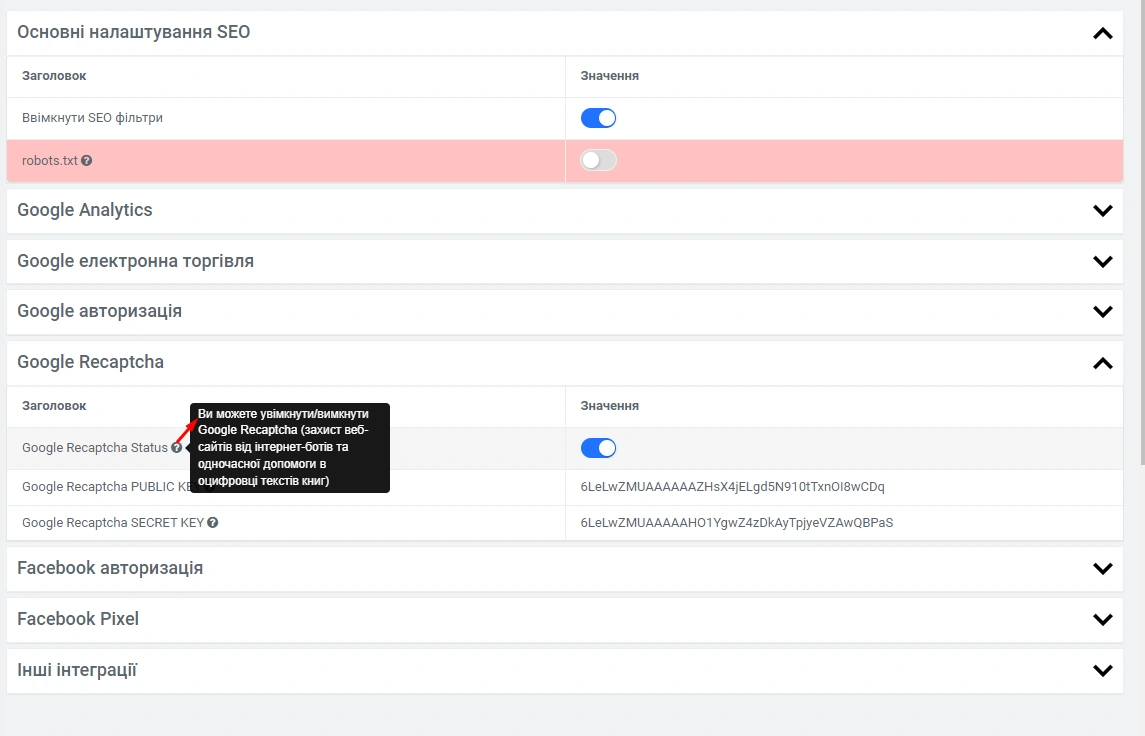Click the help icon next to robots.txt
The image size is (1145, 736).
click(87, 161)
